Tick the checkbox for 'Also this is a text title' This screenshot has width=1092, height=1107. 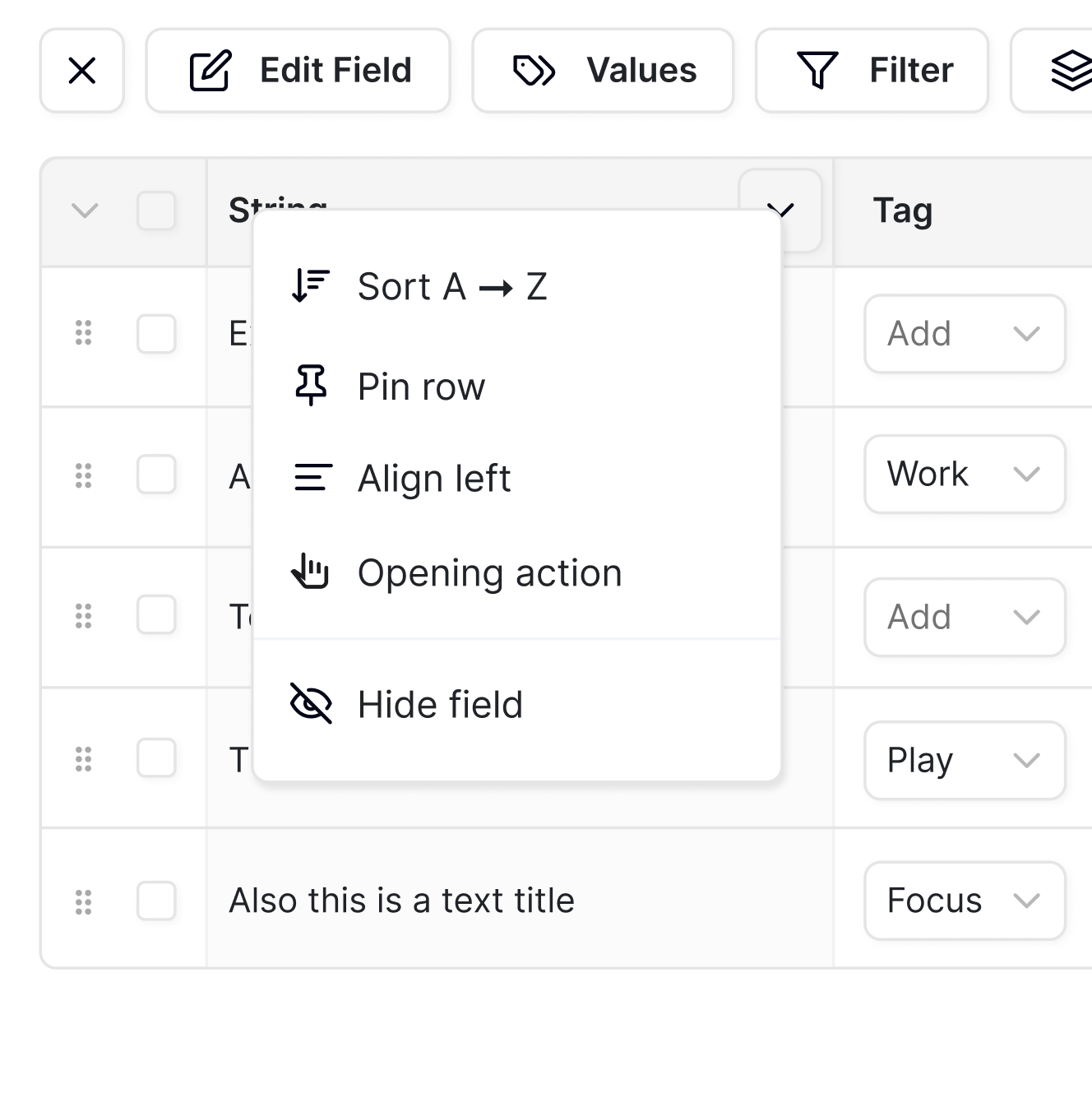(x=156, y=901)
